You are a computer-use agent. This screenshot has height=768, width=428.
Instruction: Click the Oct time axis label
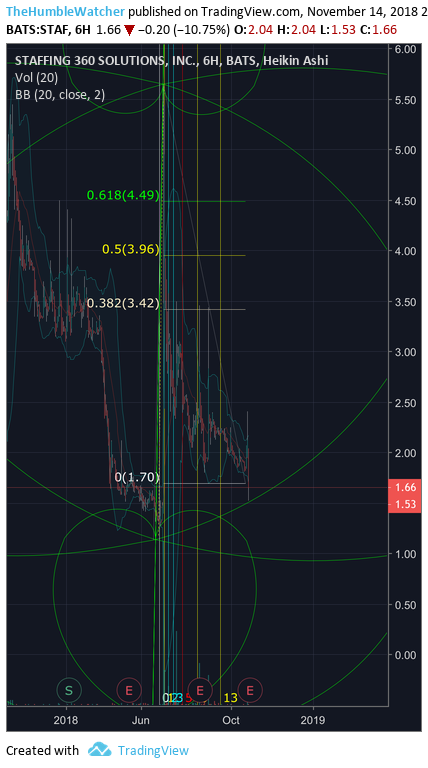point(231,720)
